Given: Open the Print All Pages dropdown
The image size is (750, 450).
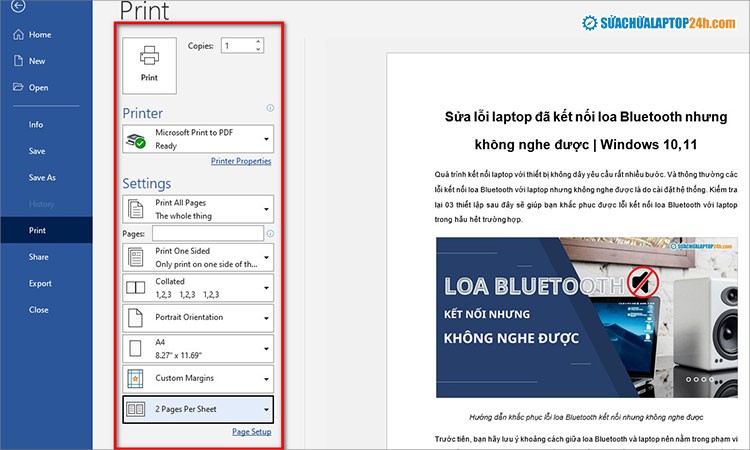Looking at the screenshot, I should (x=266, y=209).
